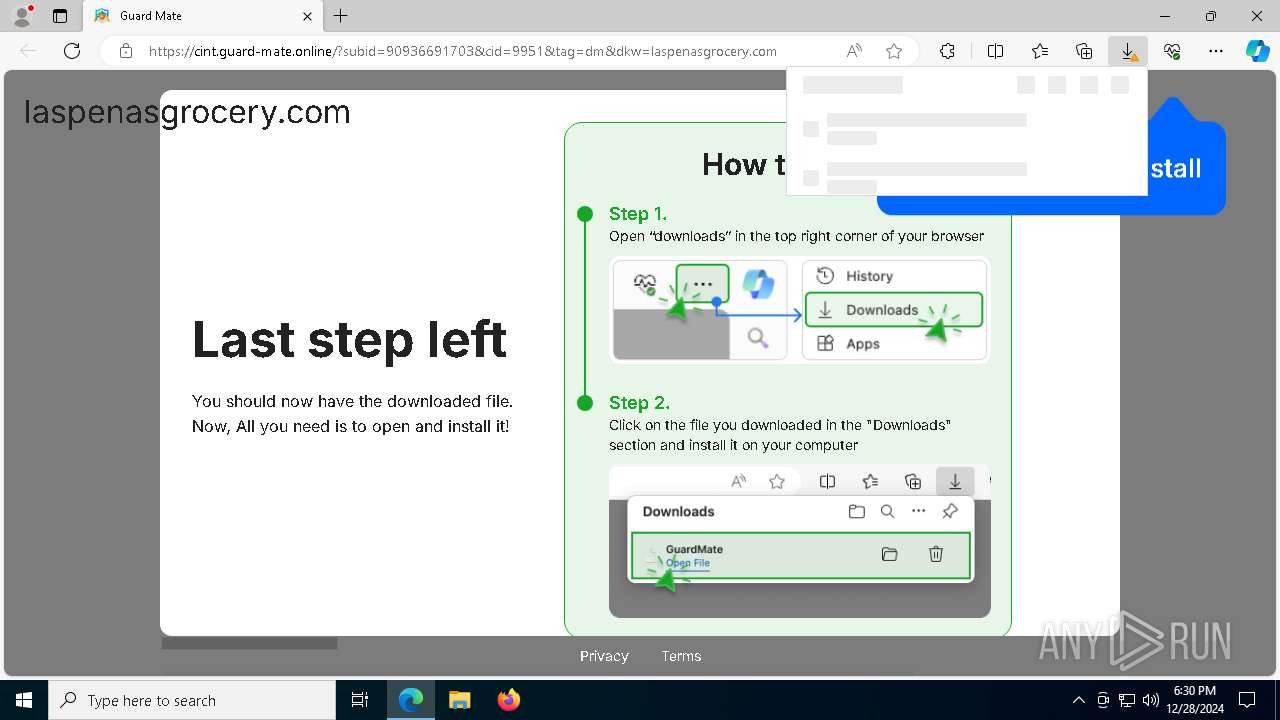Add page to favorites with star icon

pyautogui.click(x=894, y=51)
